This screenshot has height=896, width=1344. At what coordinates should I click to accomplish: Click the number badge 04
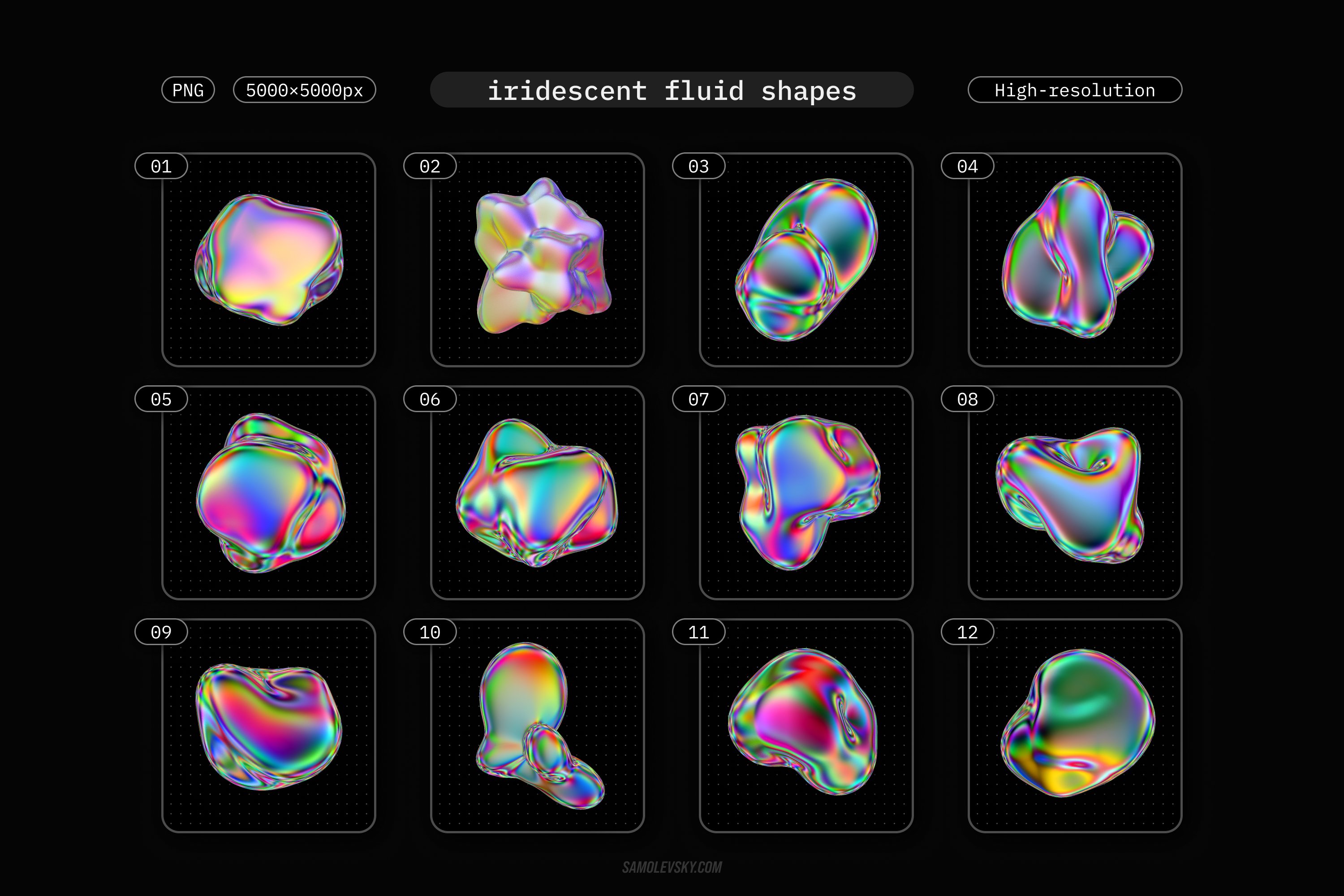pyautogui.click(x=967, y=166)
